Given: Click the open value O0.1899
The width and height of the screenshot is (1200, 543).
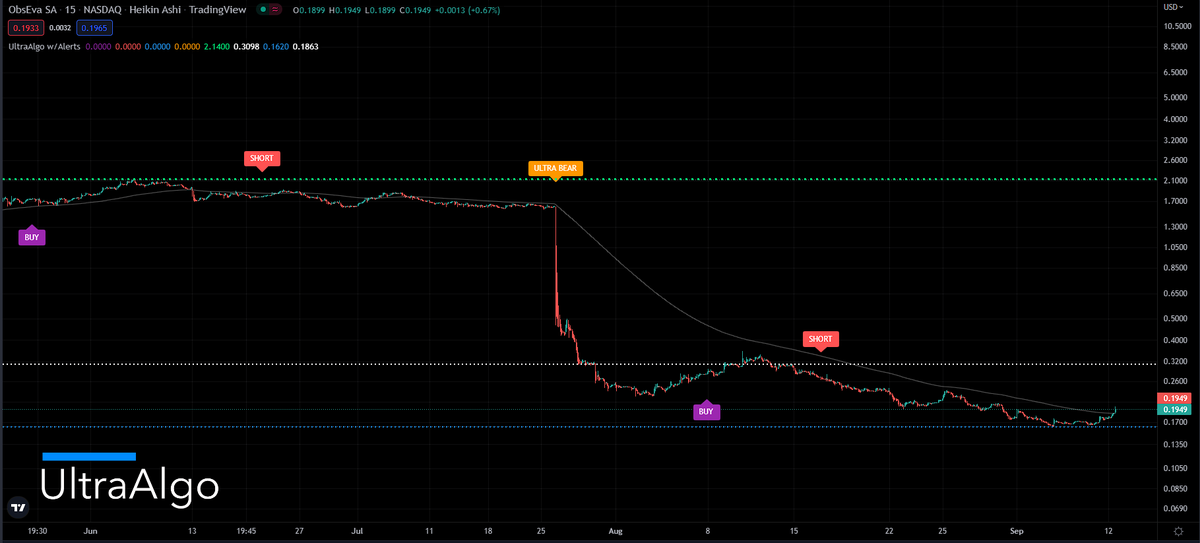Looking at the screenshot, I should [310, 10].
